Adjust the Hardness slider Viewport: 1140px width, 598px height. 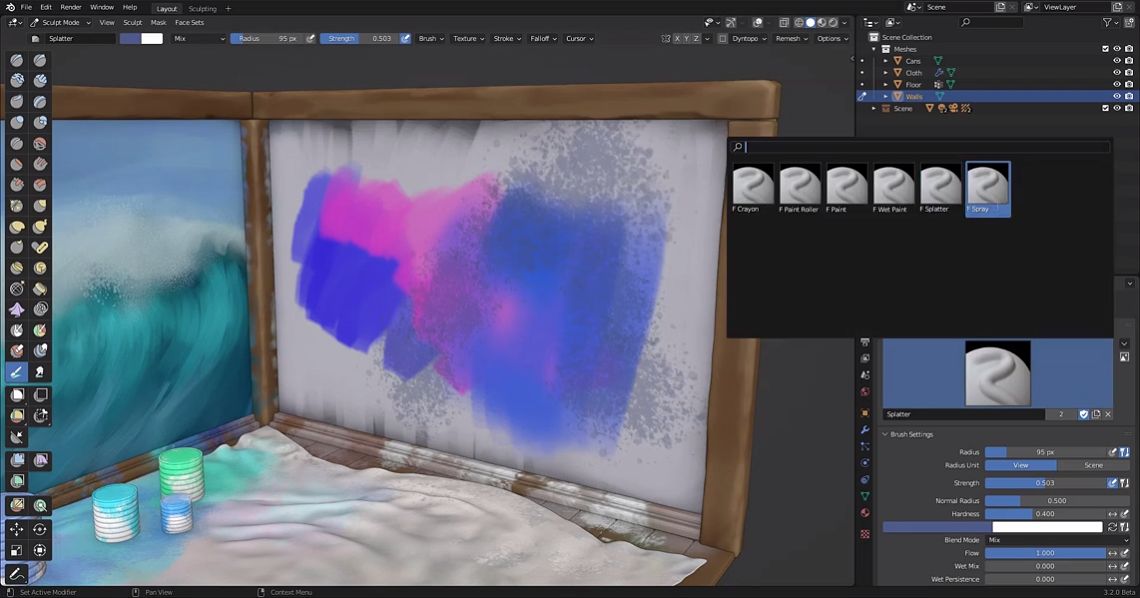[1045, 514]
